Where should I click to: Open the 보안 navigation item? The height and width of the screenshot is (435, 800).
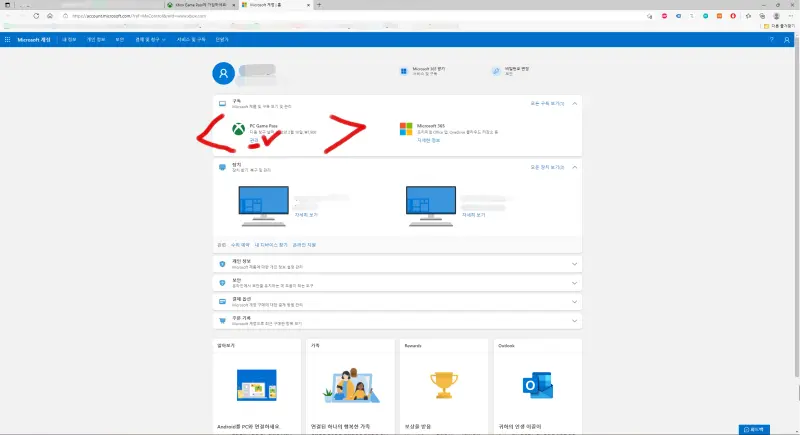(119, 39)
